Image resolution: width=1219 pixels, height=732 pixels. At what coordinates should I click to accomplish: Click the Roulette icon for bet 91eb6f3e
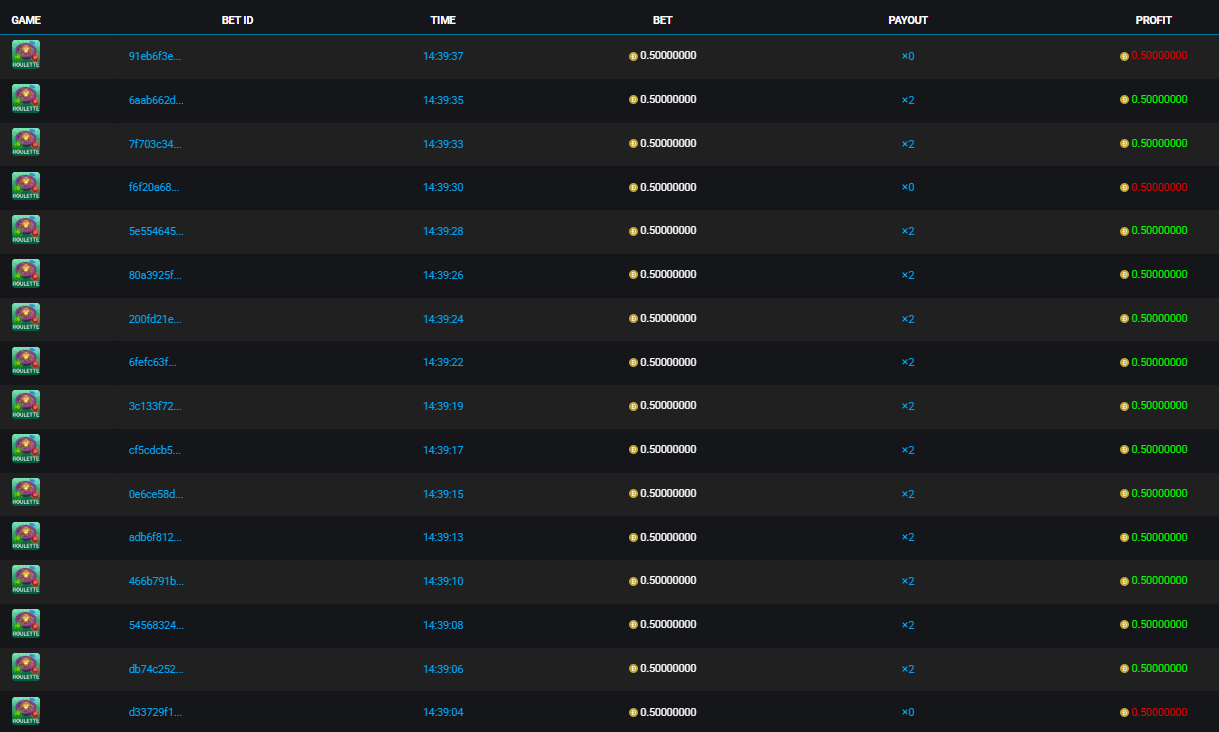26,55
